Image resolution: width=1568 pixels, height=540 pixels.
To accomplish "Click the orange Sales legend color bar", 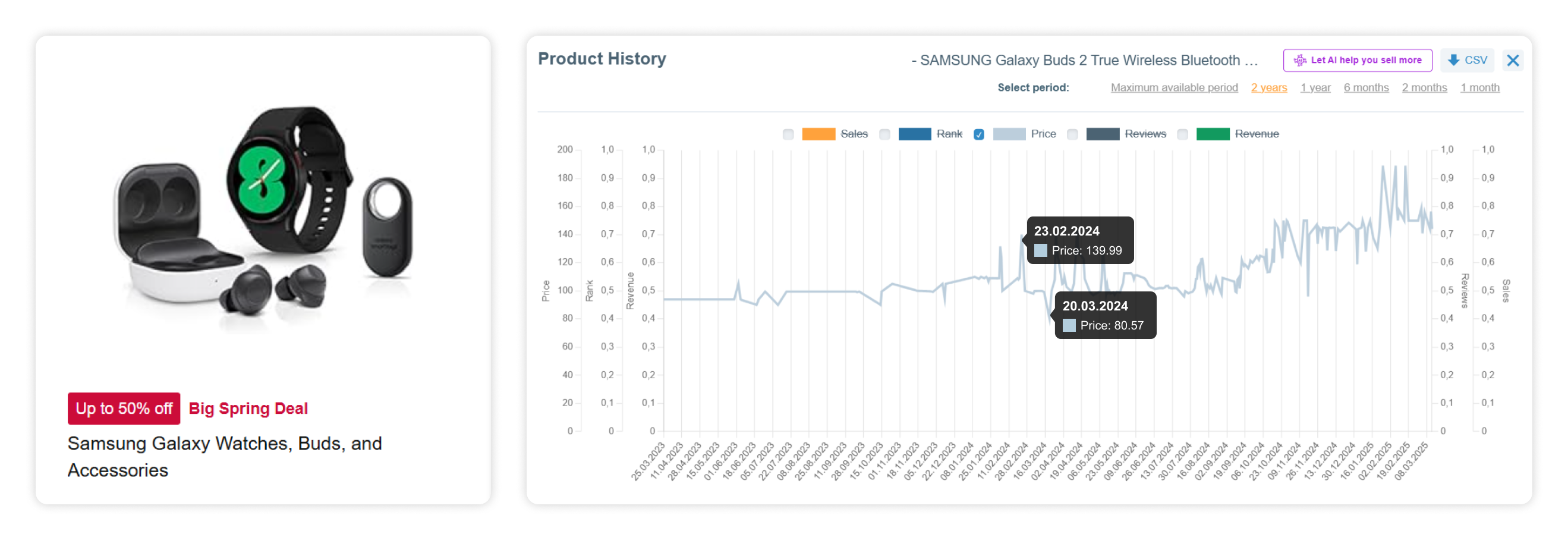I will [818, 134].
